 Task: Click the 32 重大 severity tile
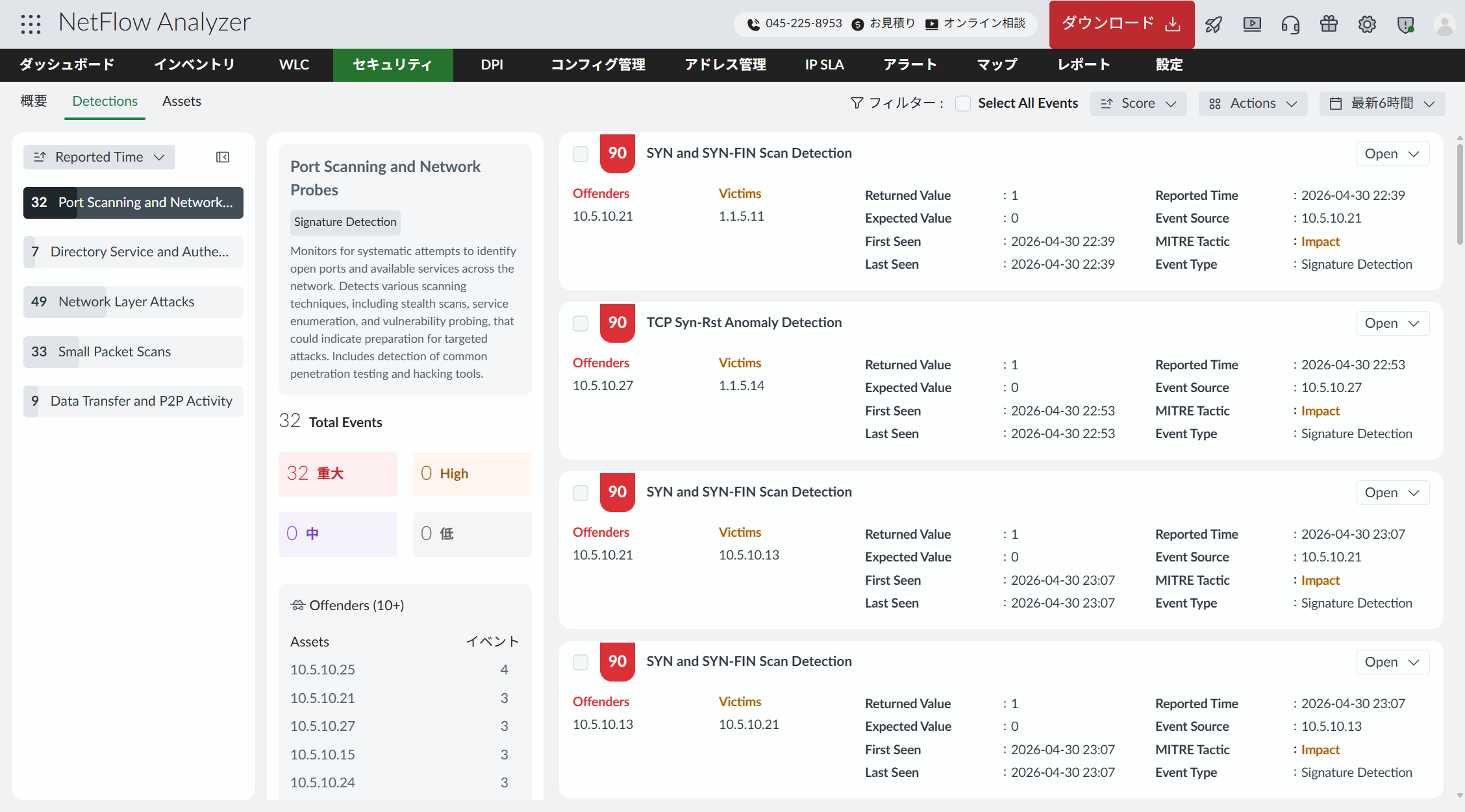[x=338, y=474]
